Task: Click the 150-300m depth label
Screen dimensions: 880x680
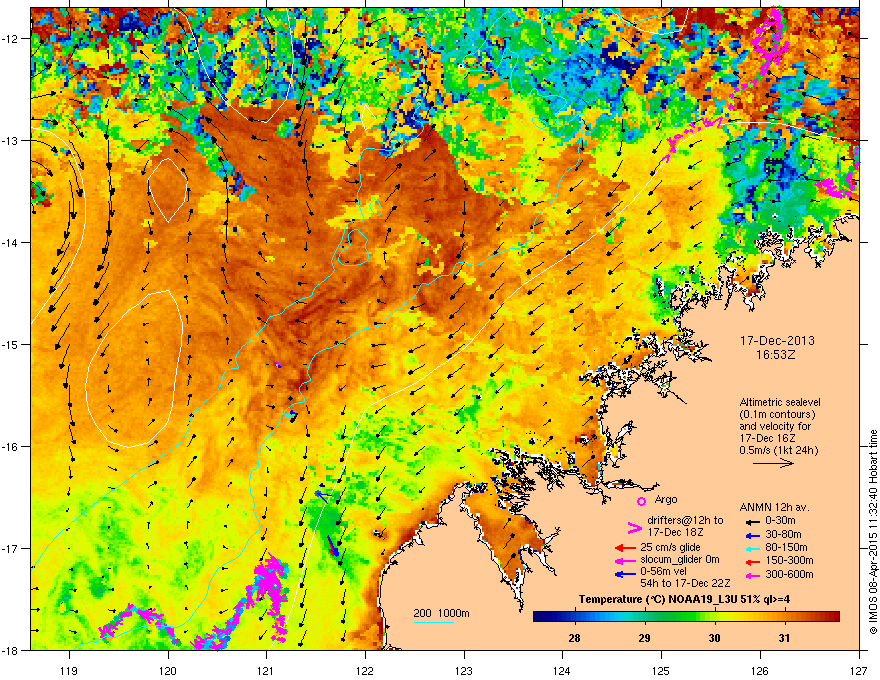Action: (789, 560)
